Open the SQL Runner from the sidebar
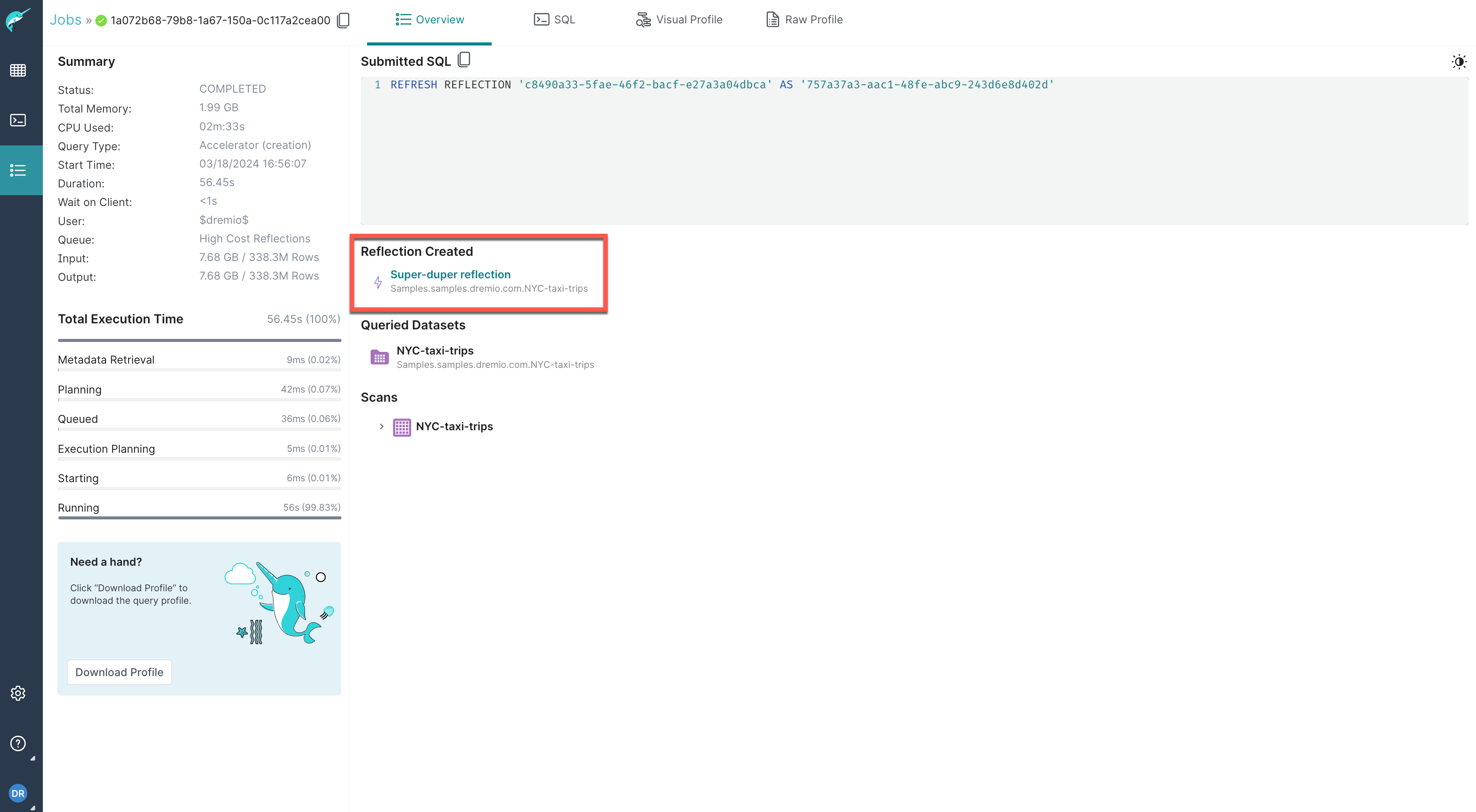This screenshot has height=812, width=1476. click(x=18, y=120)
